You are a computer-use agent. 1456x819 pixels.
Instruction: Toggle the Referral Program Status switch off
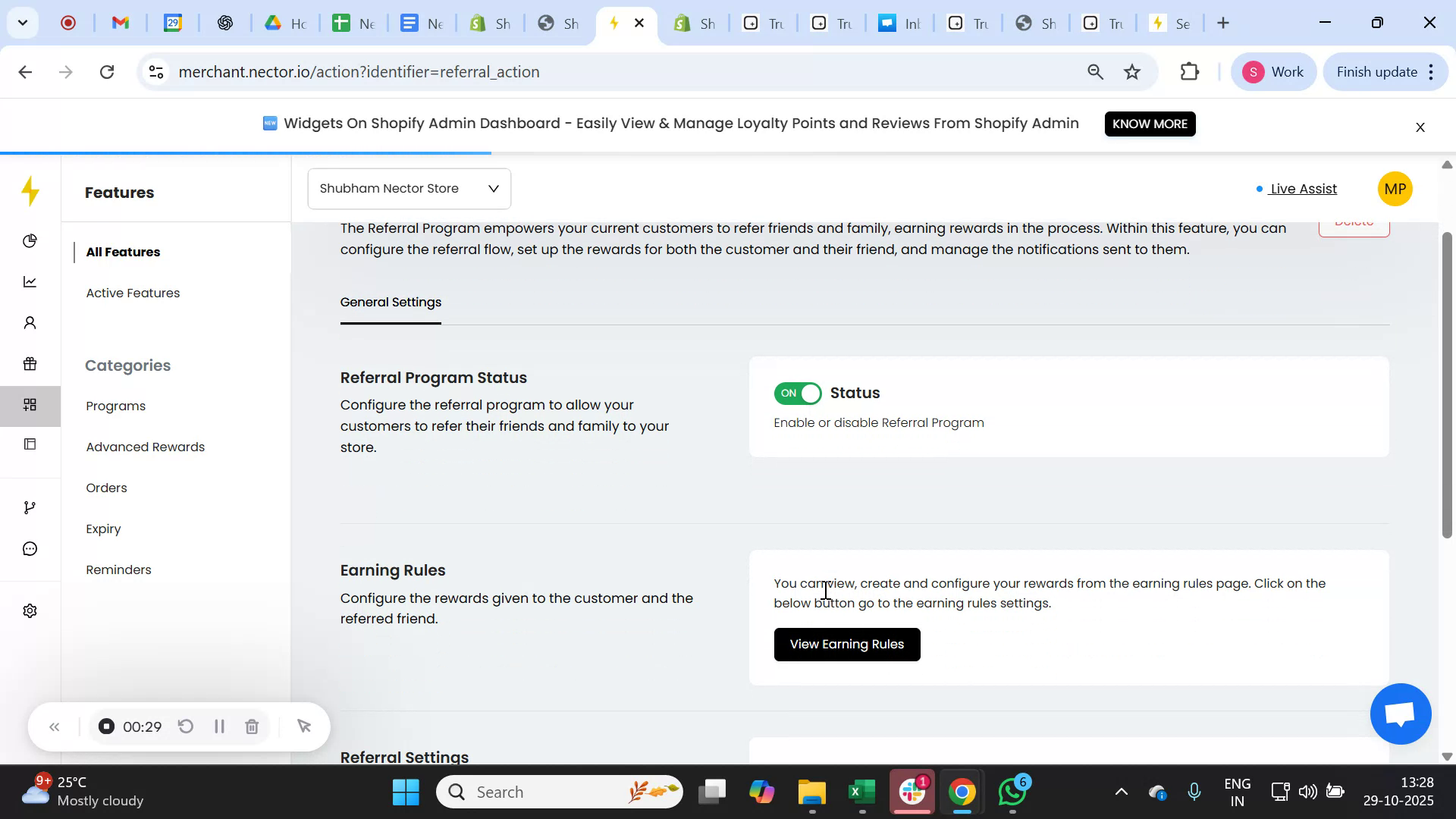797,393
